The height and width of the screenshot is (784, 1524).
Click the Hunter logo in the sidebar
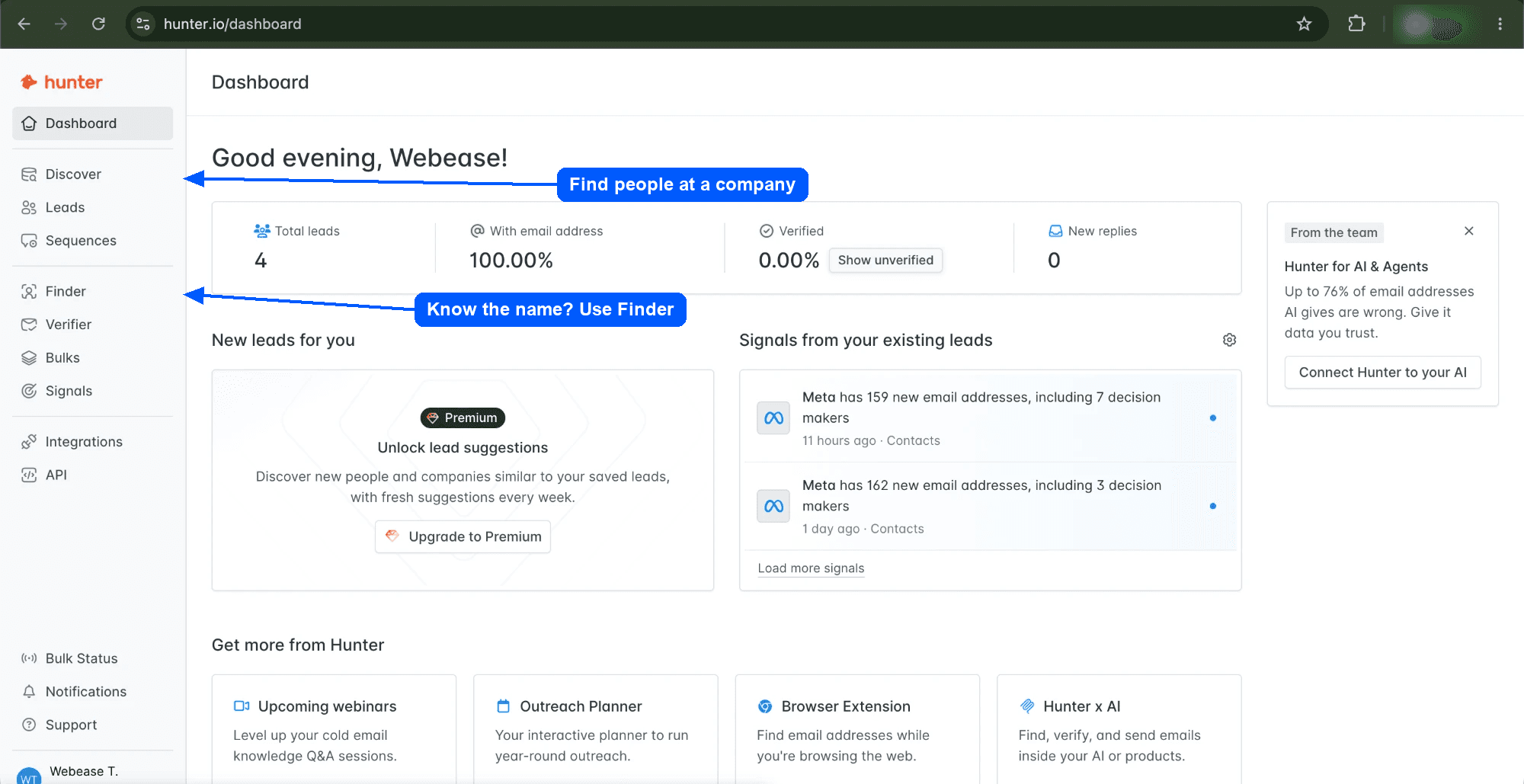point(62,82)
